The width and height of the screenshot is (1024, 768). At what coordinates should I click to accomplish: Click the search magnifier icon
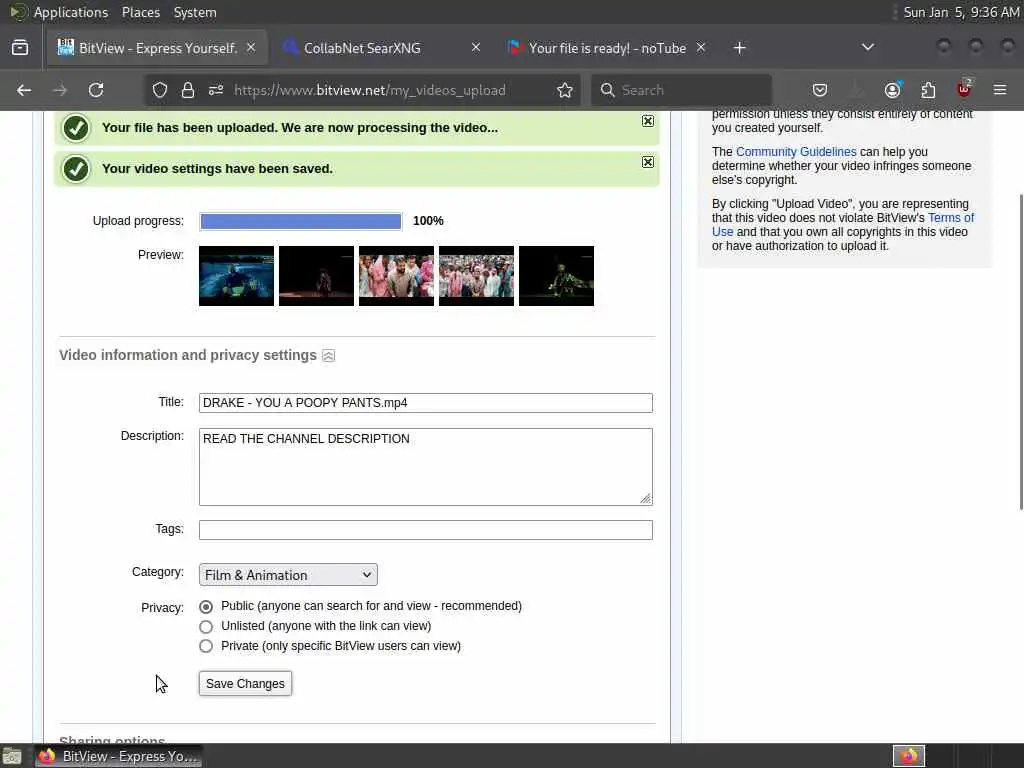[607, 90]
